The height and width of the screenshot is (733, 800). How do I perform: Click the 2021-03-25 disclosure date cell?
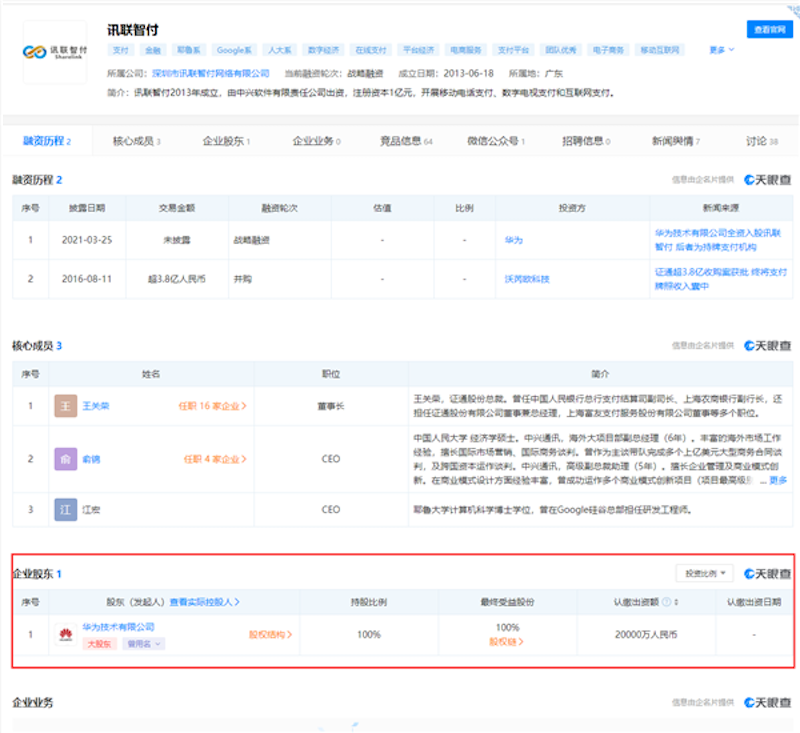pos(87,240)
